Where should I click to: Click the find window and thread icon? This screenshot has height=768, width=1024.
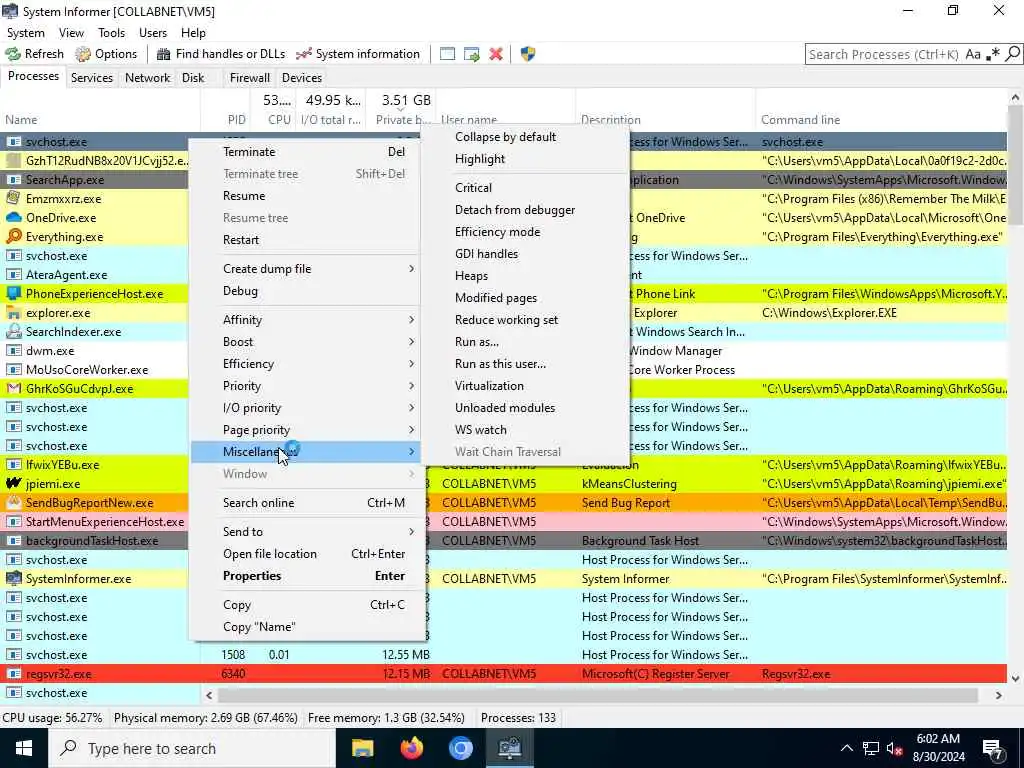[x=472, y=54]
